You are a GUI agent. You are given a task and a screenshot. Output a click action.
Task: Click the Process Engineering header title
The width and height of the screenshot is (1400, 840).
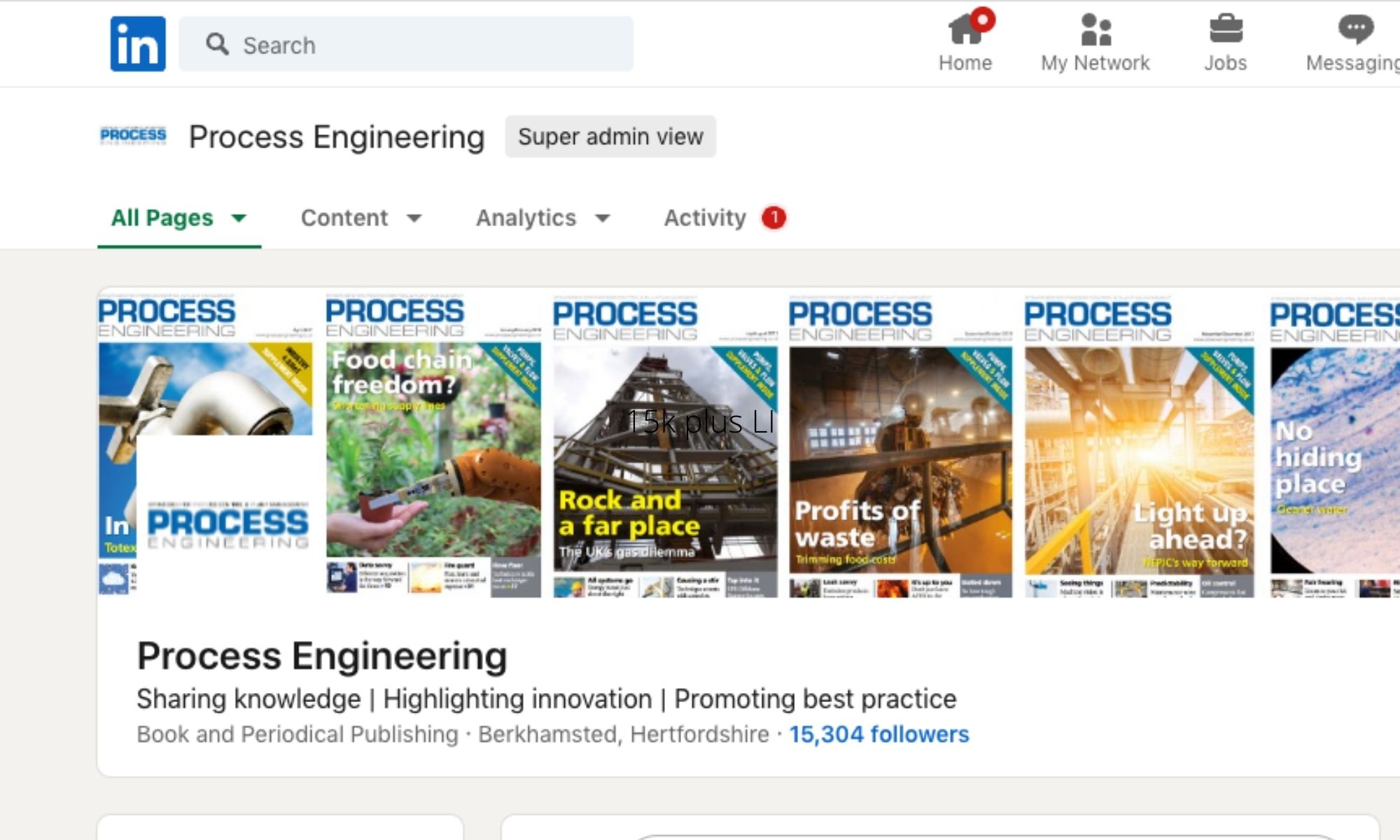click(337, 136)
